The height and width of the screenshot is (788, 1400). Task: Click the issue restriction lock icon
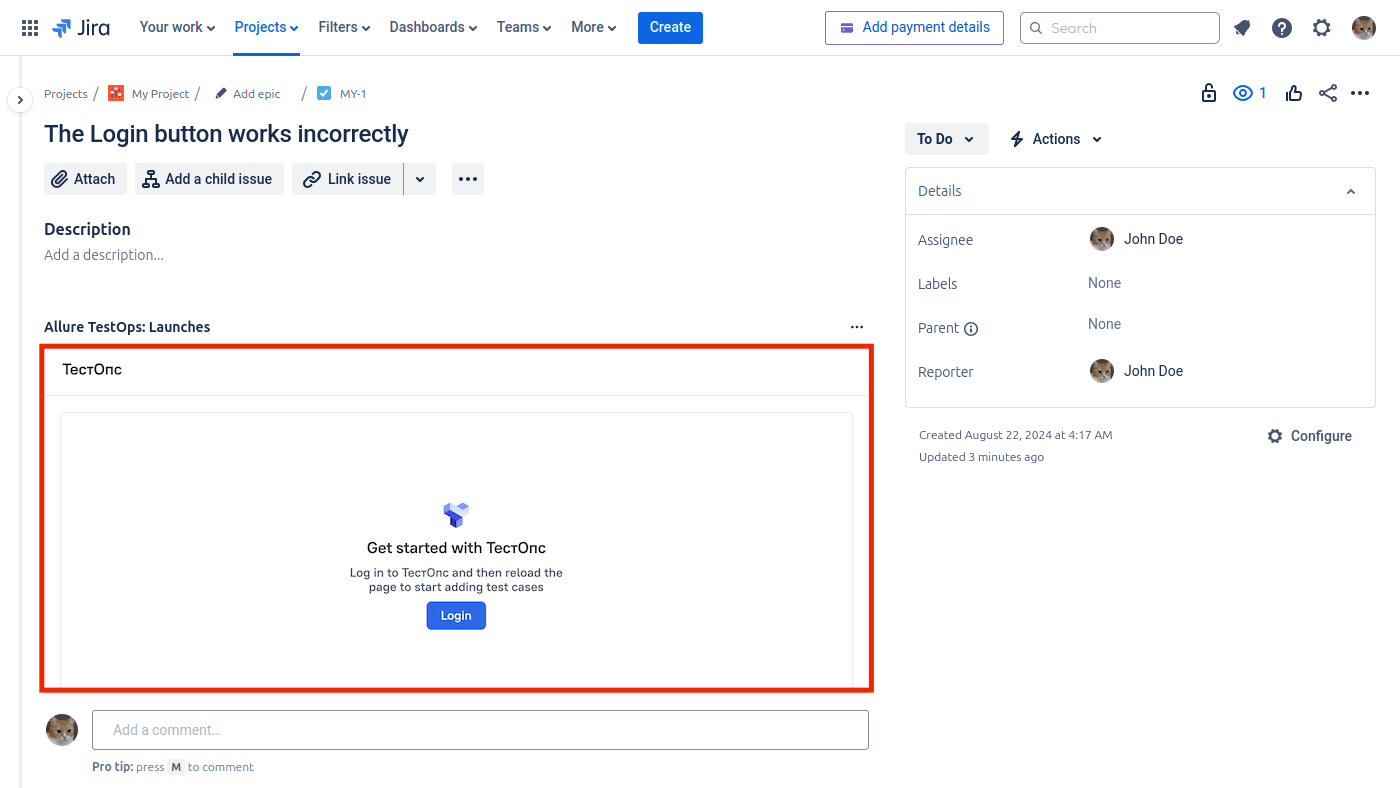click(1209, 93)
